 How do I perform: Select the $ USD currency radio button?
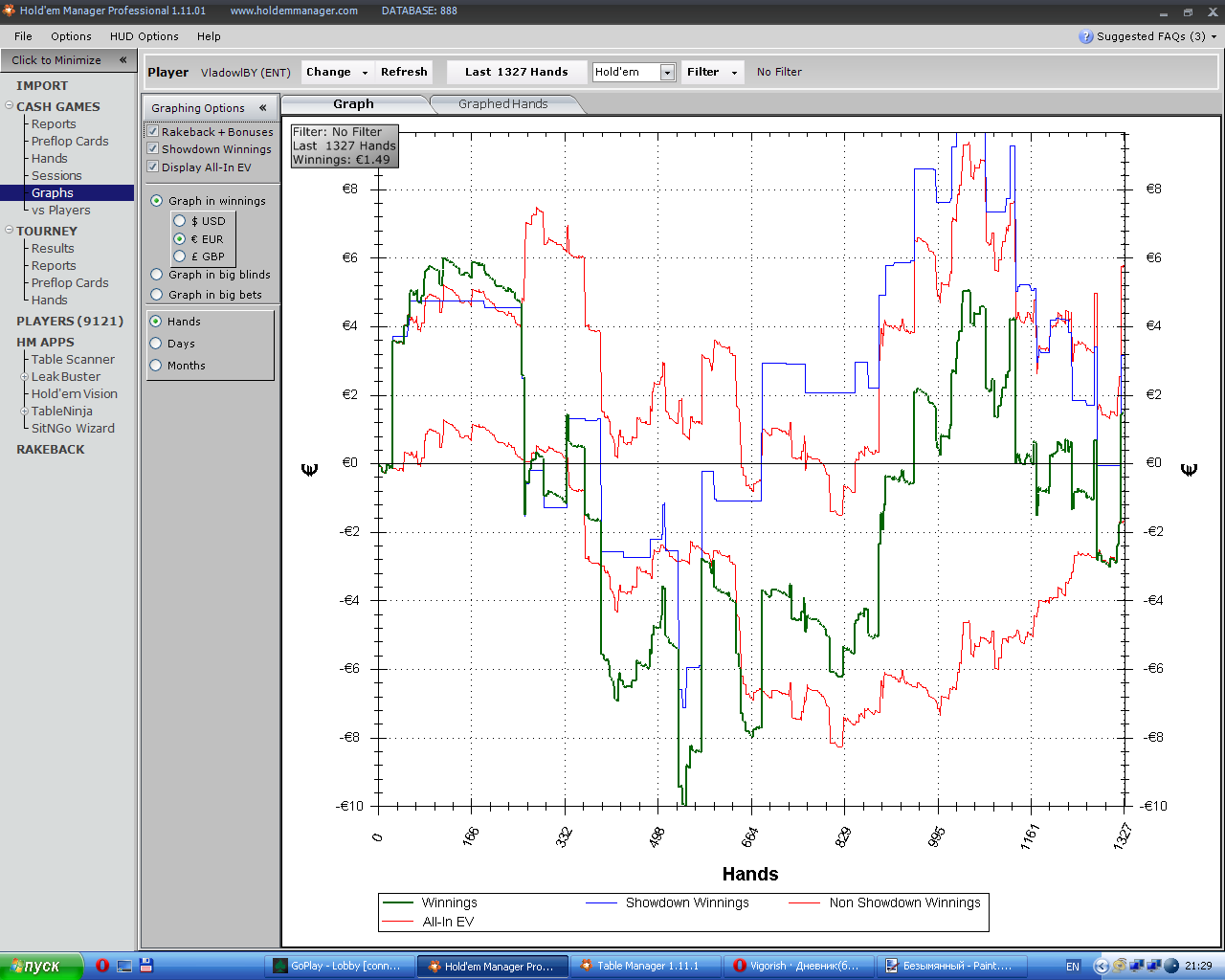click(x=179, y=221)
